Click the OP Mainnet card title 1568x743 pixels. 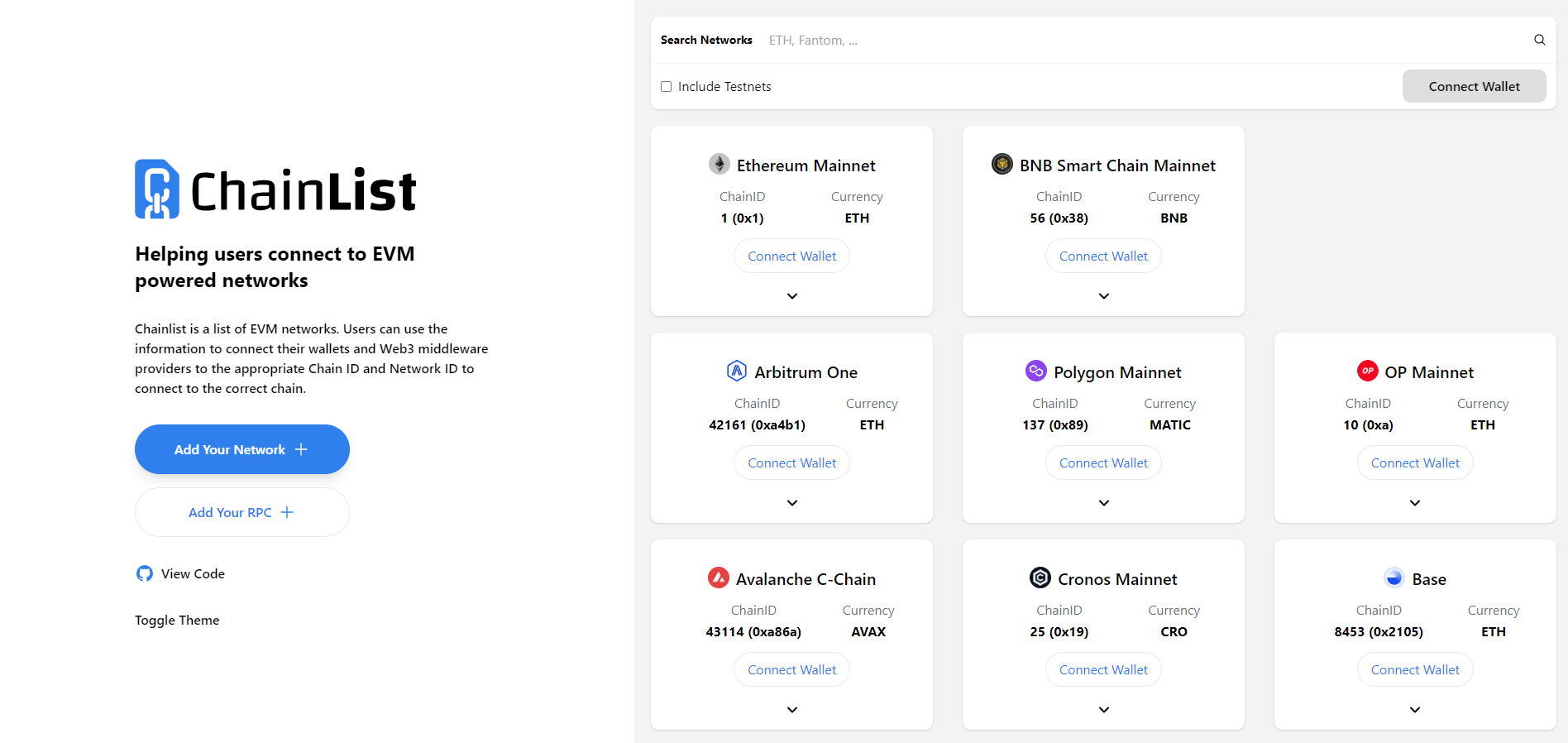click(x=1429, y=372)
